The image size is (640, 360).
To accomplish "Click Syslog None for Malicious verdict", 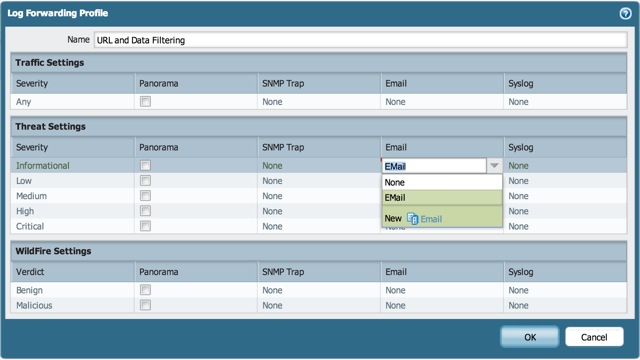I will coord(518,305).
